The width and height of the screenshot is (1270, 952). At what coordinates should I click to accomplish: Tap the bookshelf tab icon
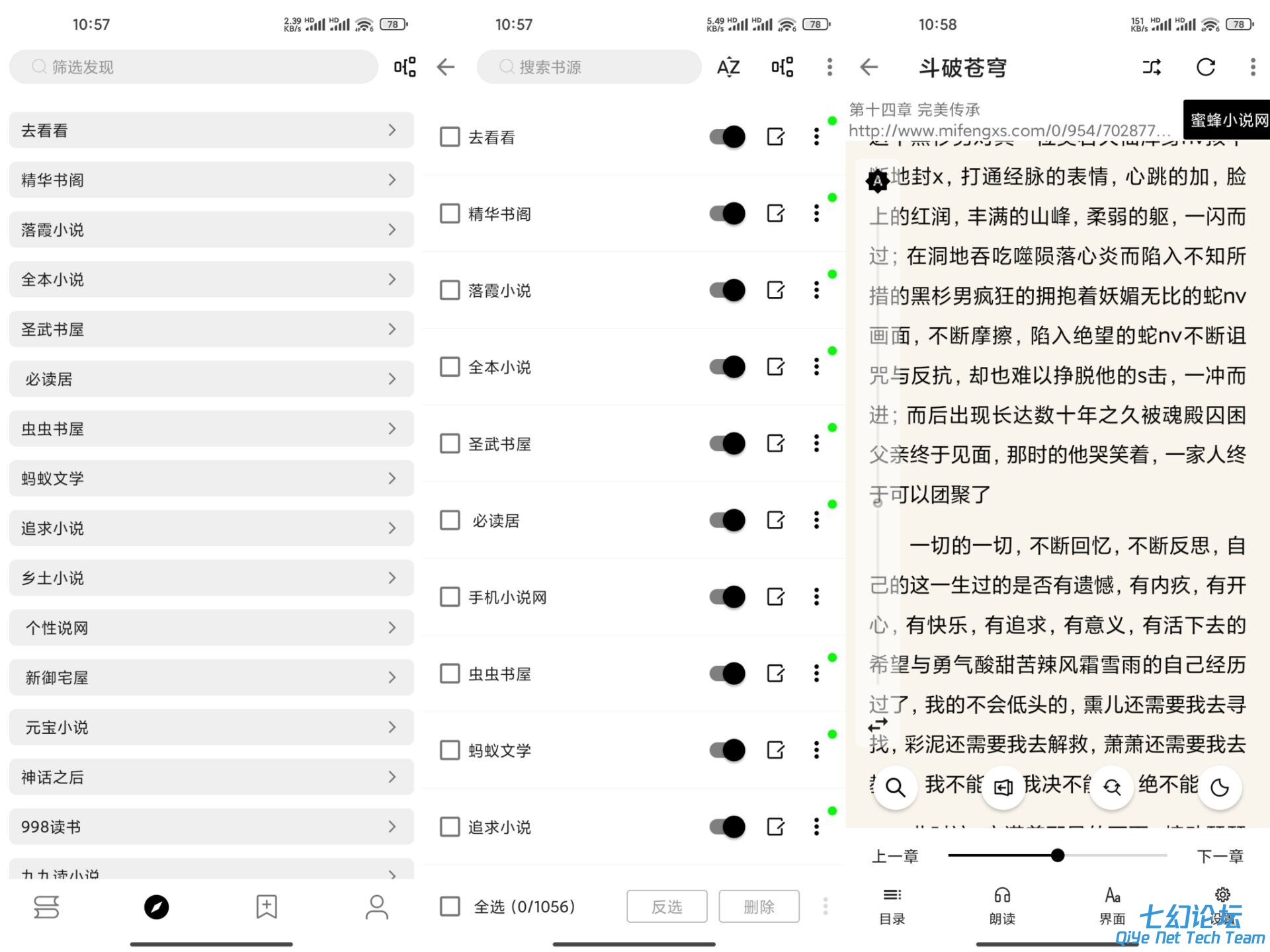tap(46, 907)
